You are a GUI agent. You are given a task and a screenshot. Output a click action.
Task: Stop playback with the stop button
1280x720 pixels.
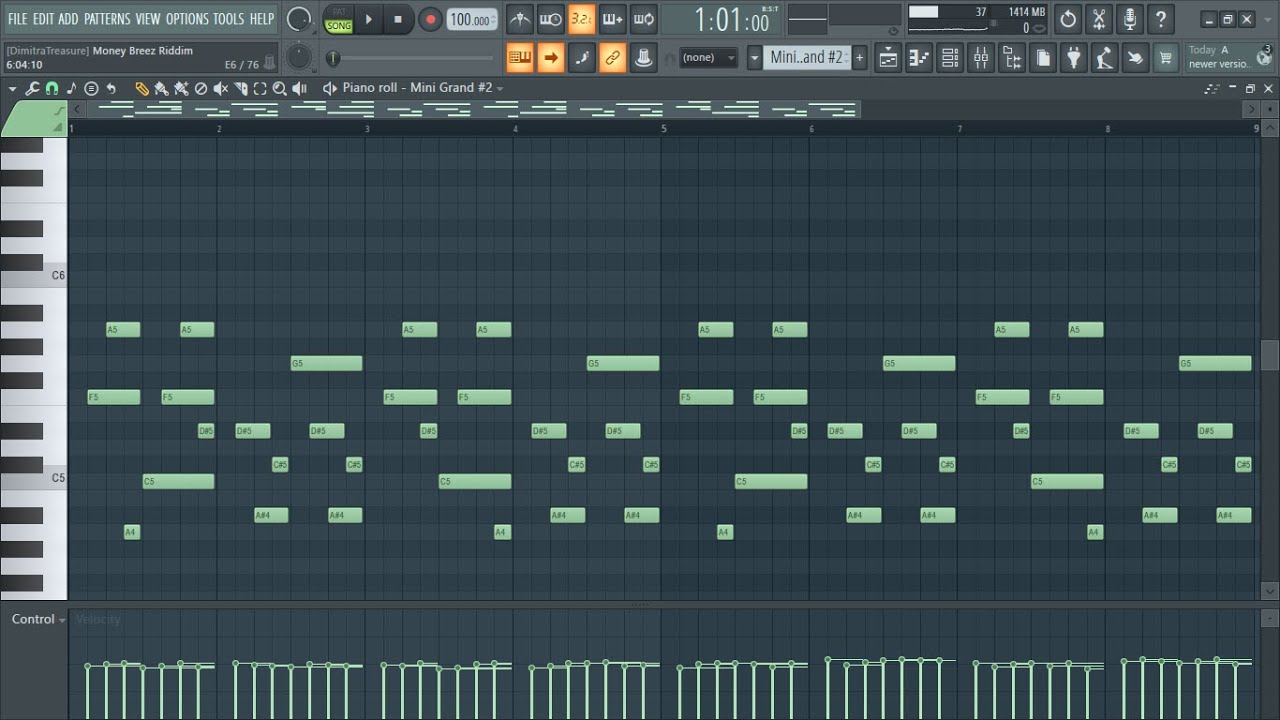coord(398,19)
